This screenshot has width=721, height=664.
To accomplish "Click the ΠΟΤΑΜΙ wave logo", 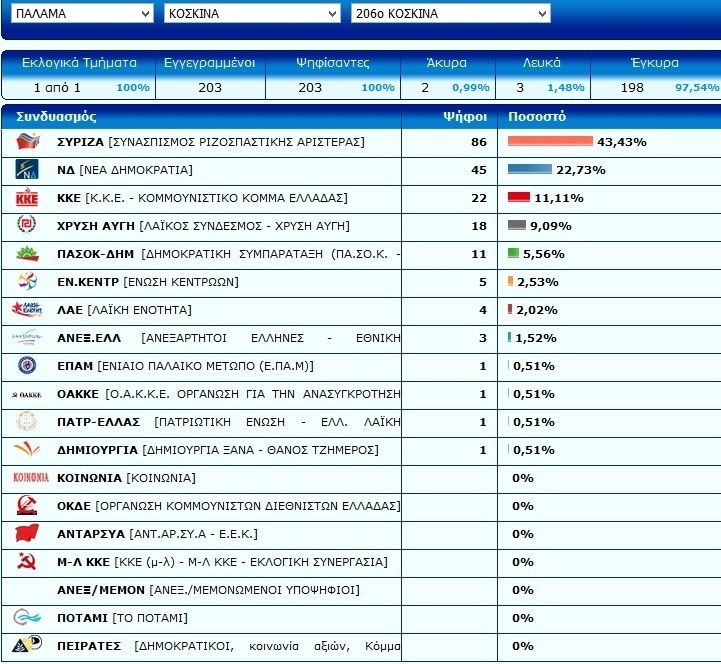I will coord(27,617).
